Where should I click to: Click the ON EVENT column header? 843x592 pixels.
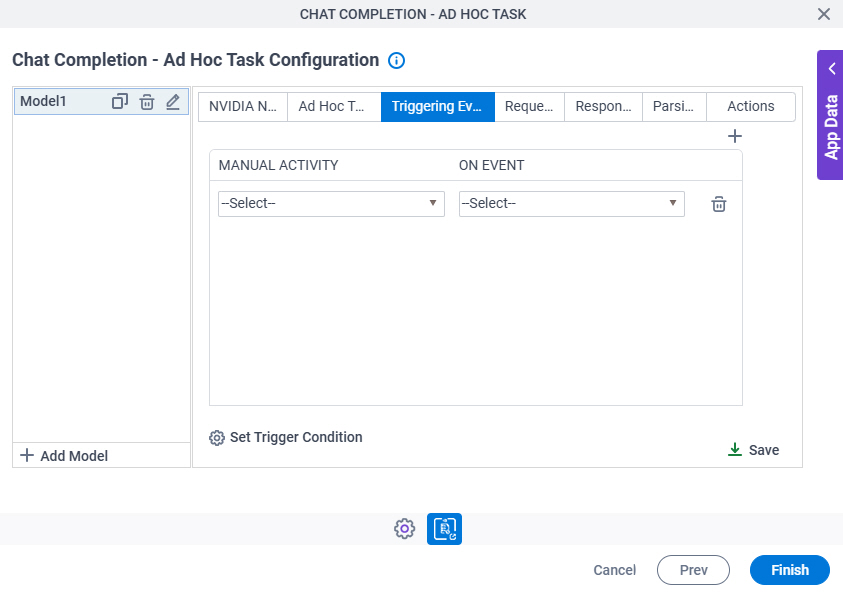pos(491,165)
